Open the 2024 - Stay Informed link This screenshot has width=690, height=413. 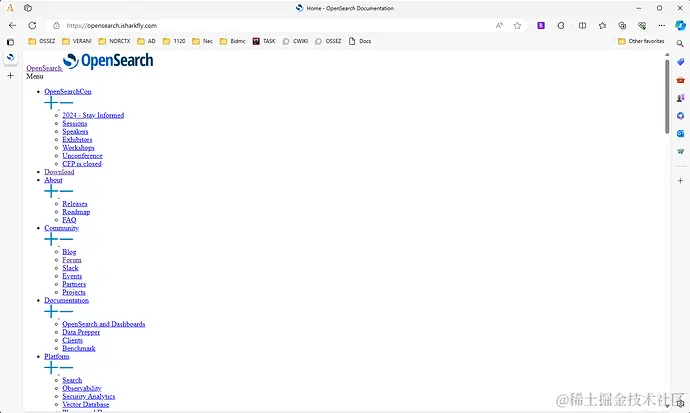point(93,115)
